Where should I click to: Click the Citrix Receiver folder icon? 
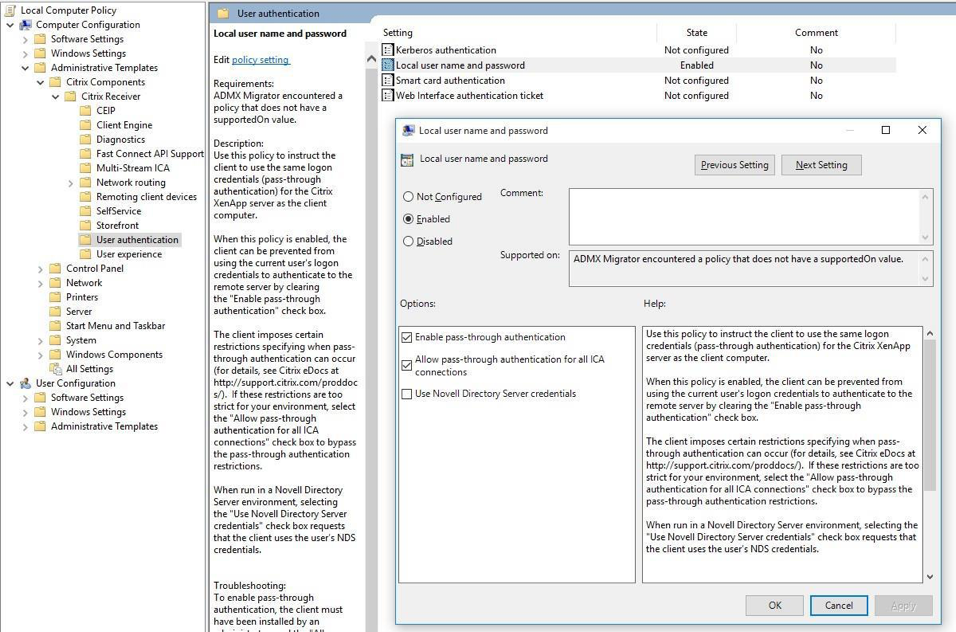click(70, 97)
